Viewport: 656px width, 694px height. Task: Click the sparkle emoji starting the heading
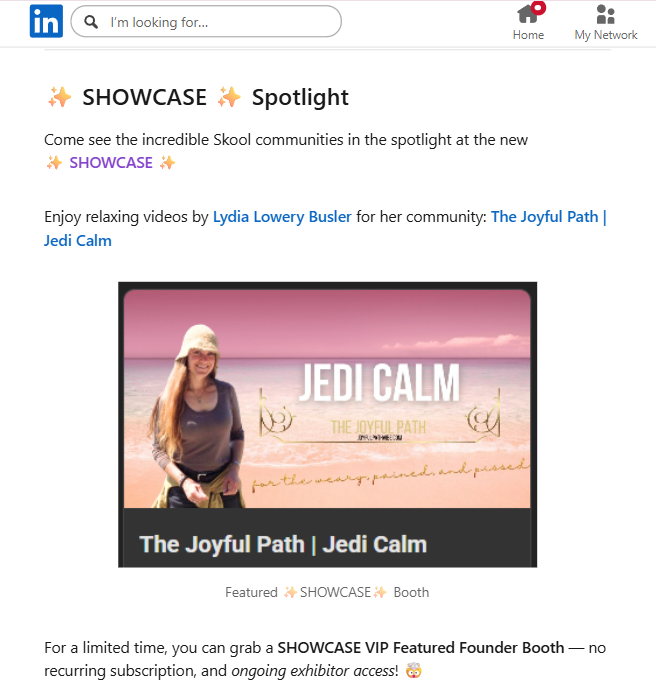click(x=59, y=97)
